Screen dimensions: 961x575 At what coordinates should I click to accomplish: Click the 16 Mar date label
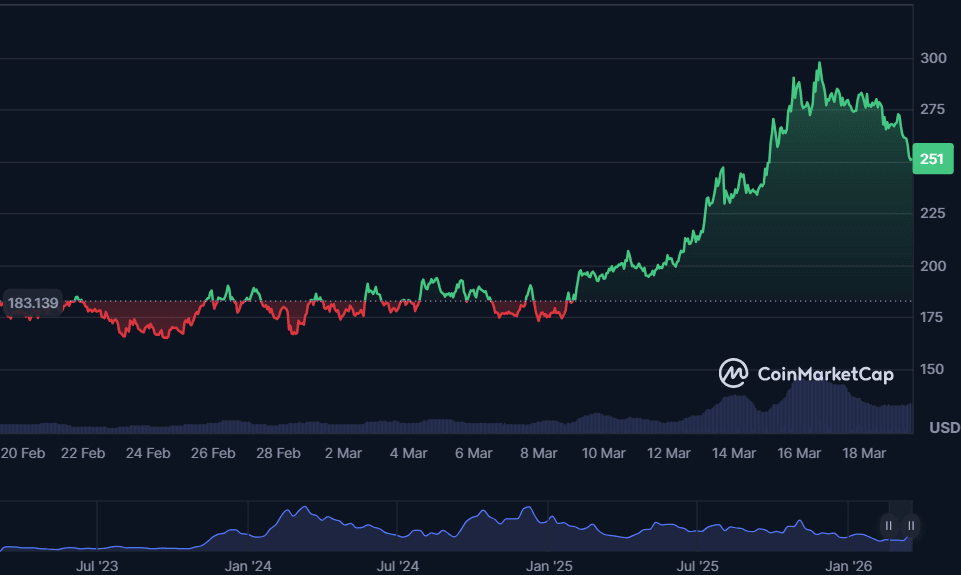click(x=799, y=453)
